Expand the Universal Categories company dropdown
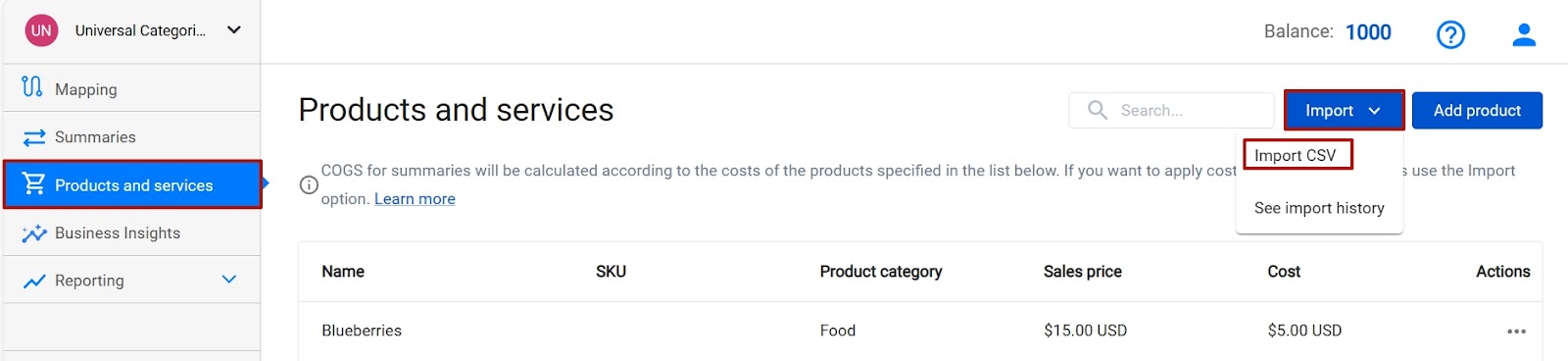Image resolution: width=1568 pixels, height=361 pixels. pyautogui.click(x=234, y=30)
